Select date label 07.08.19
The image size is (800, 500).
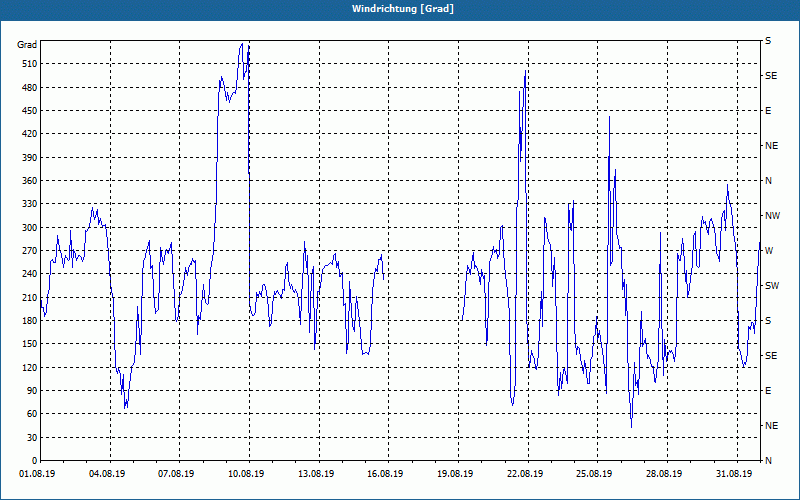176,474
